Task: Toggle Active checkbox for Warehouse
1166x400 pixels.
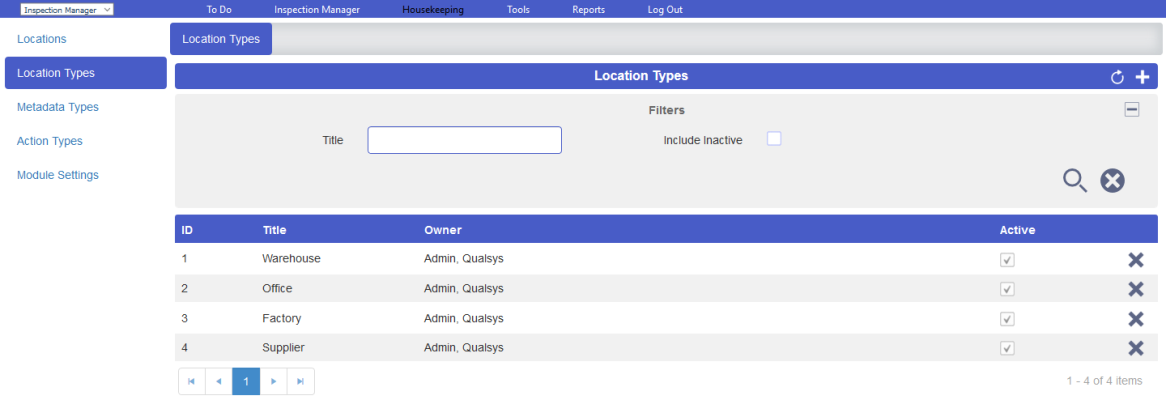Action: click(1008, 260)
